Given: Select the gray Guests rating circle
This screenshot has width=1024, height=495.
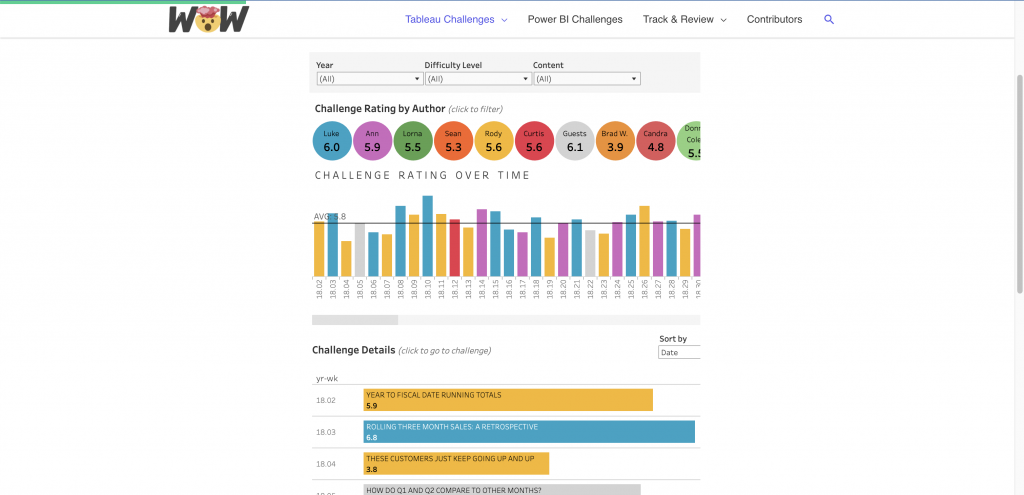Looking at the screenshot, I should (x=574, y=141).
